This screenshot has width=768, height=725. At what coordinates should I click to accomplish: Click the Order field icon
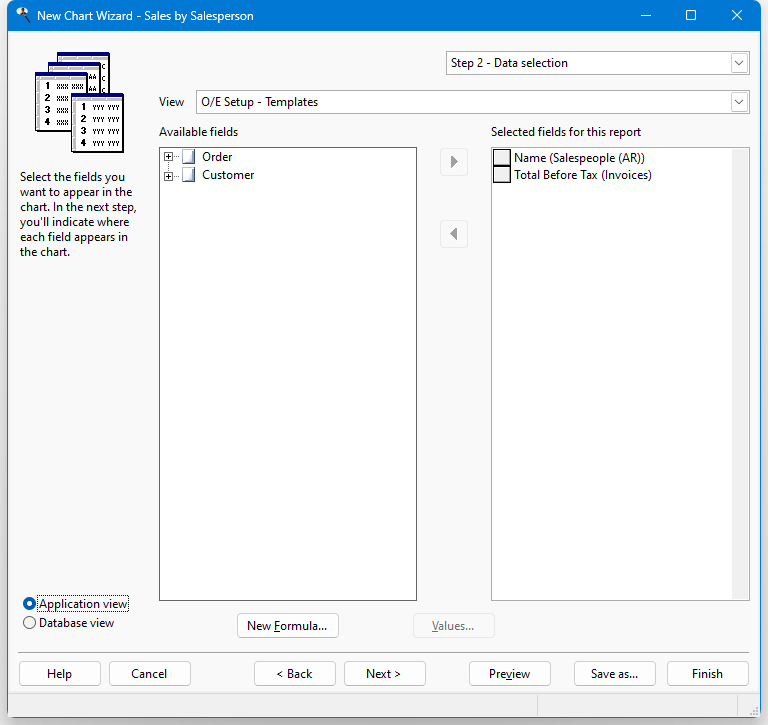(x=189, y=157)
